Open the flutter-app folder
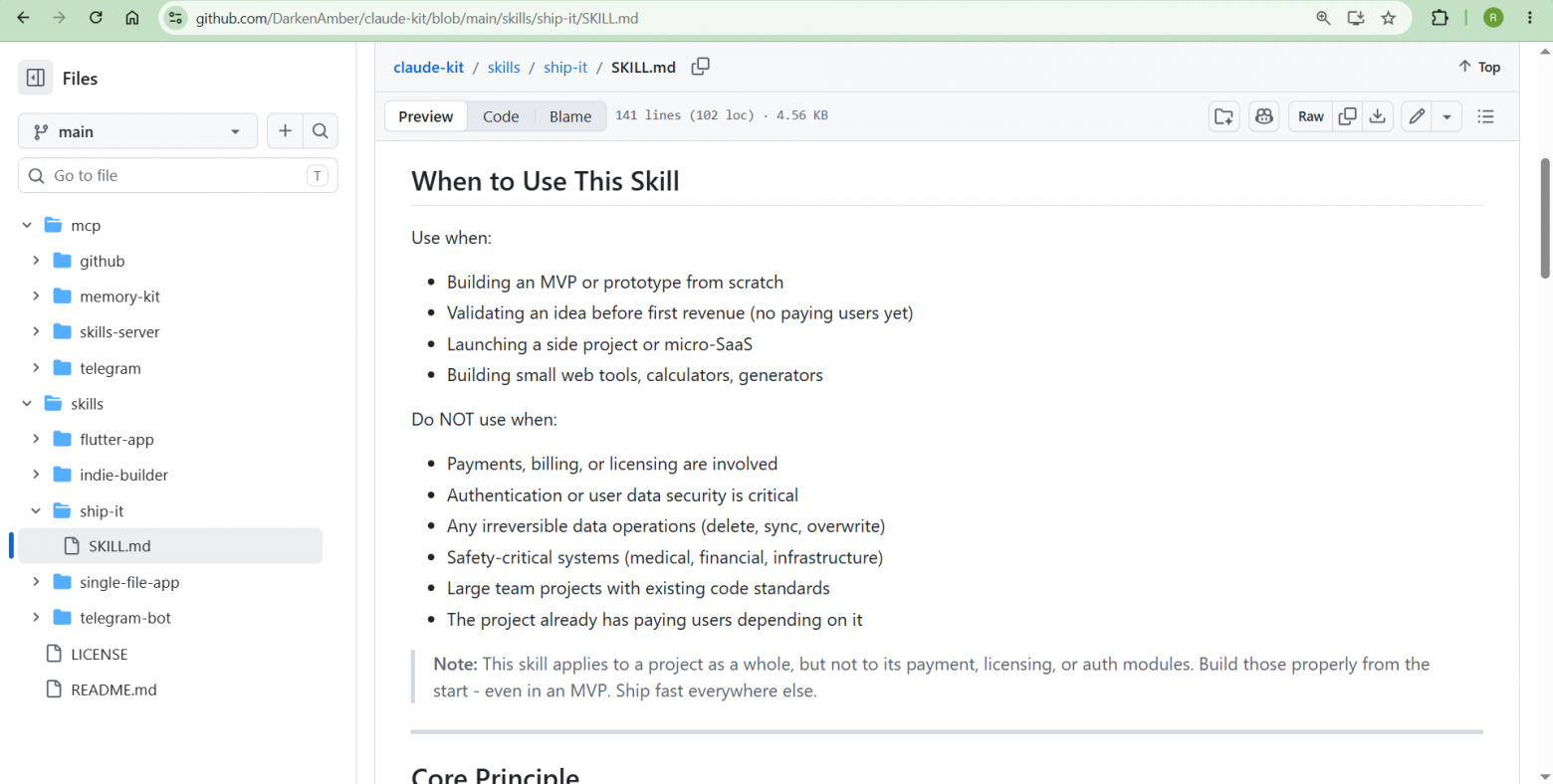 (x=116, y=440)
